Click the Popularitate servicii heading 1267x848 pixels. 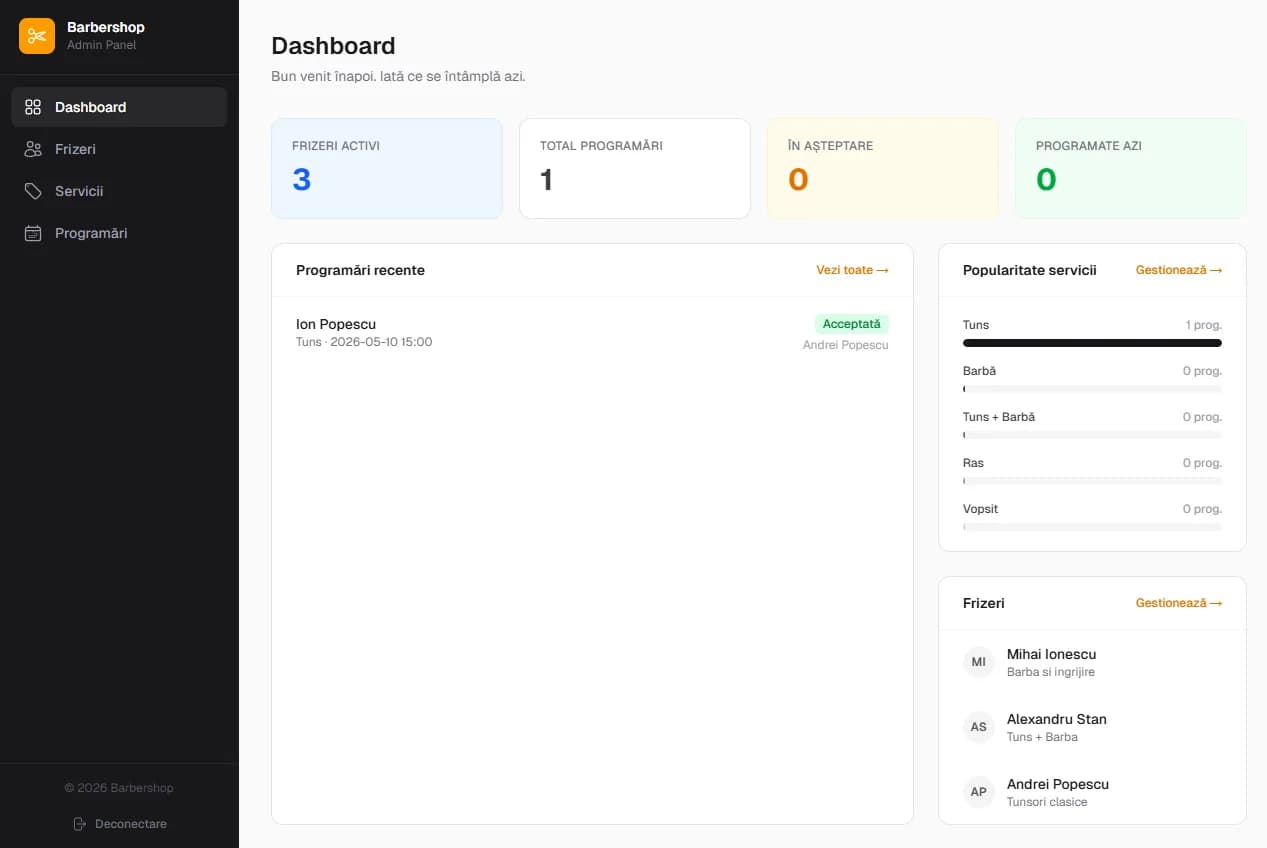tap(1030, 270)
